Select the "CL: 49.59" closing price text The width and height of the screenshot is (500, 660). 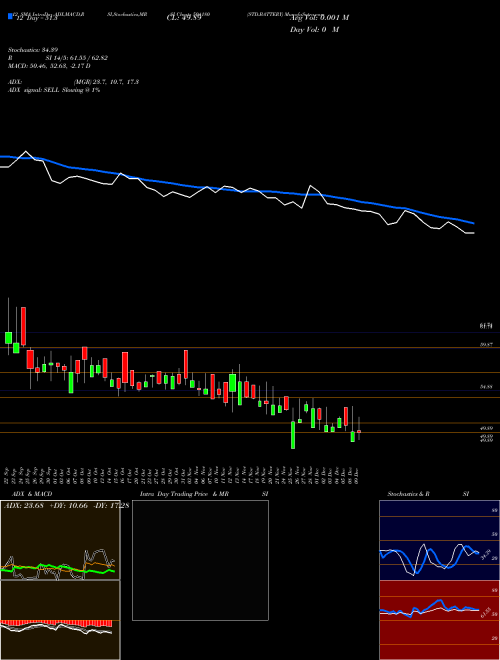[184, 18]
